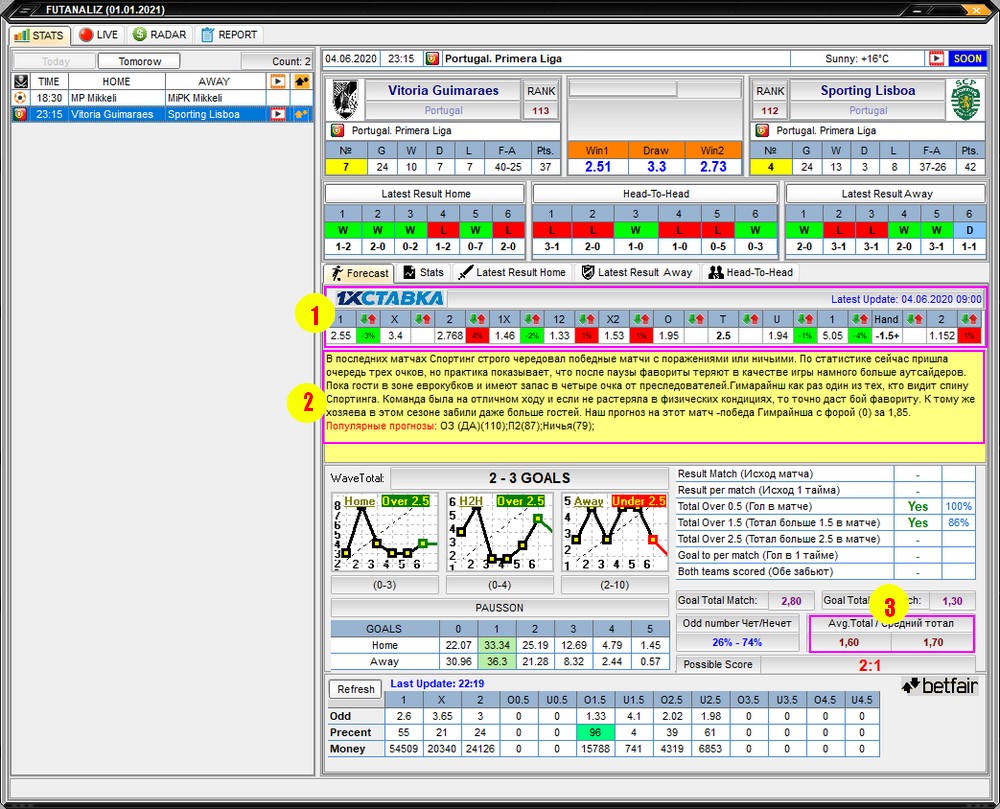Click the video column header icon
Image resolution: width=1000 pixels, height=809 pixels.
tap(278, 82)
